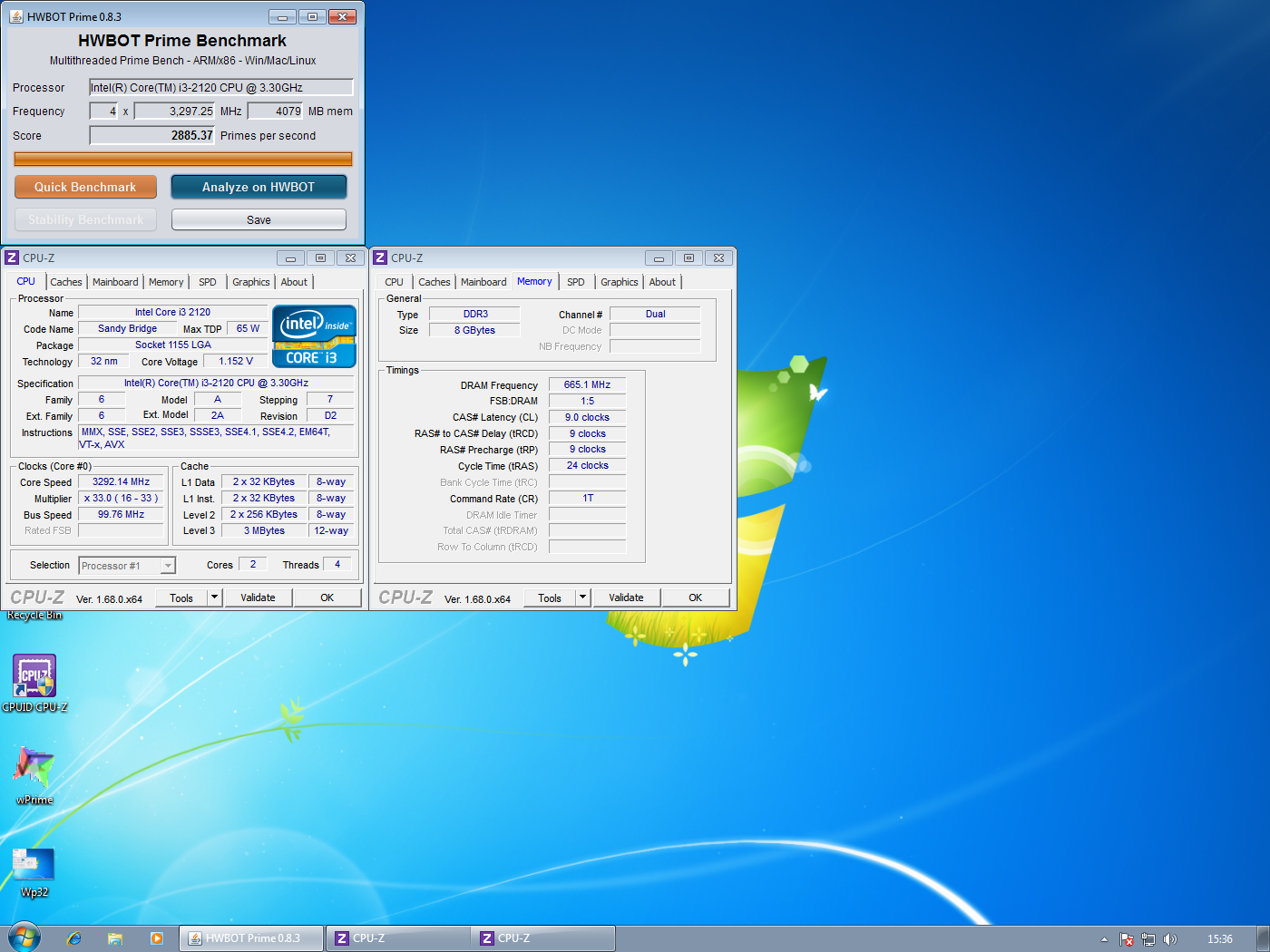This screenshot has width=1270, height=952.
Task: Launch the wPrime desktop icon
Action: point(34,776)
